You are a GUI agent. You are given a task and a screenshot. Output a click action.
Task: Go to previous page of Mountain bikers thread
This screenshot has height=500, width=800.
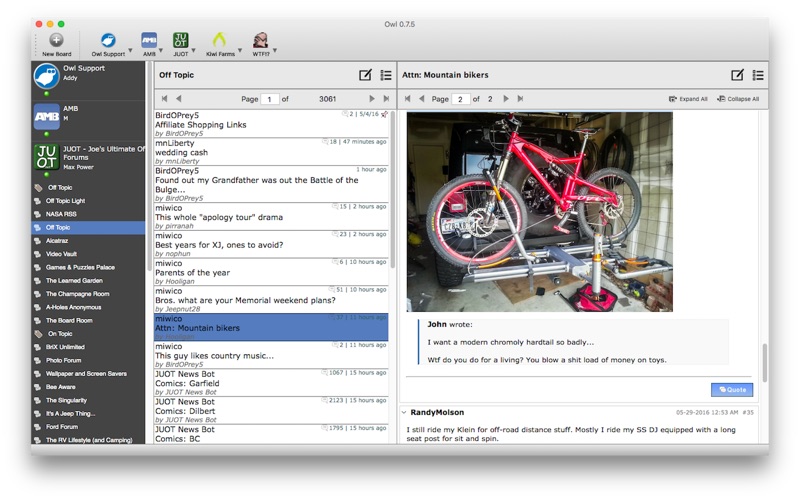pos(421,98)
